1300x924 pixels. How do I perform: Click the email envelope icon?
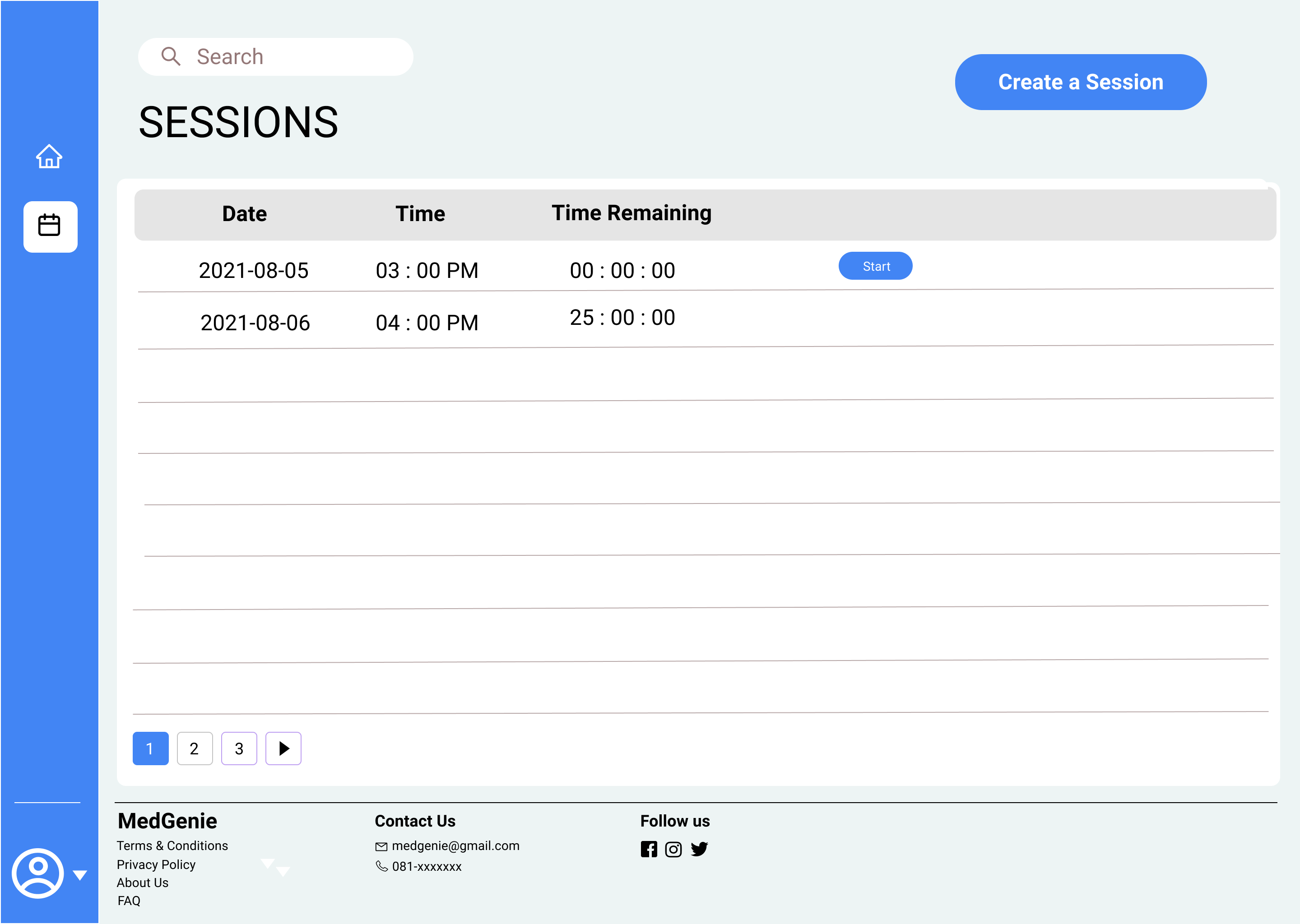pyautogui.click(x=381, y=846)
